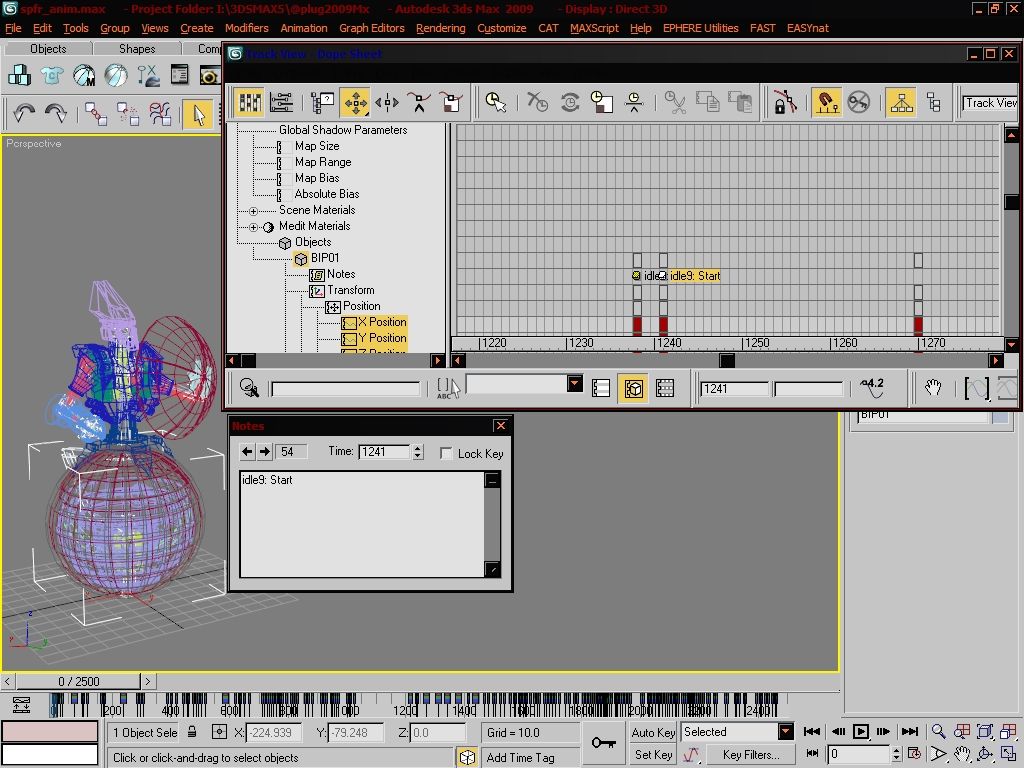Viewport: 1024px width, 768px height.
Task: Switch to Edit Ranges mode
Action: click(x=281, y=103)
